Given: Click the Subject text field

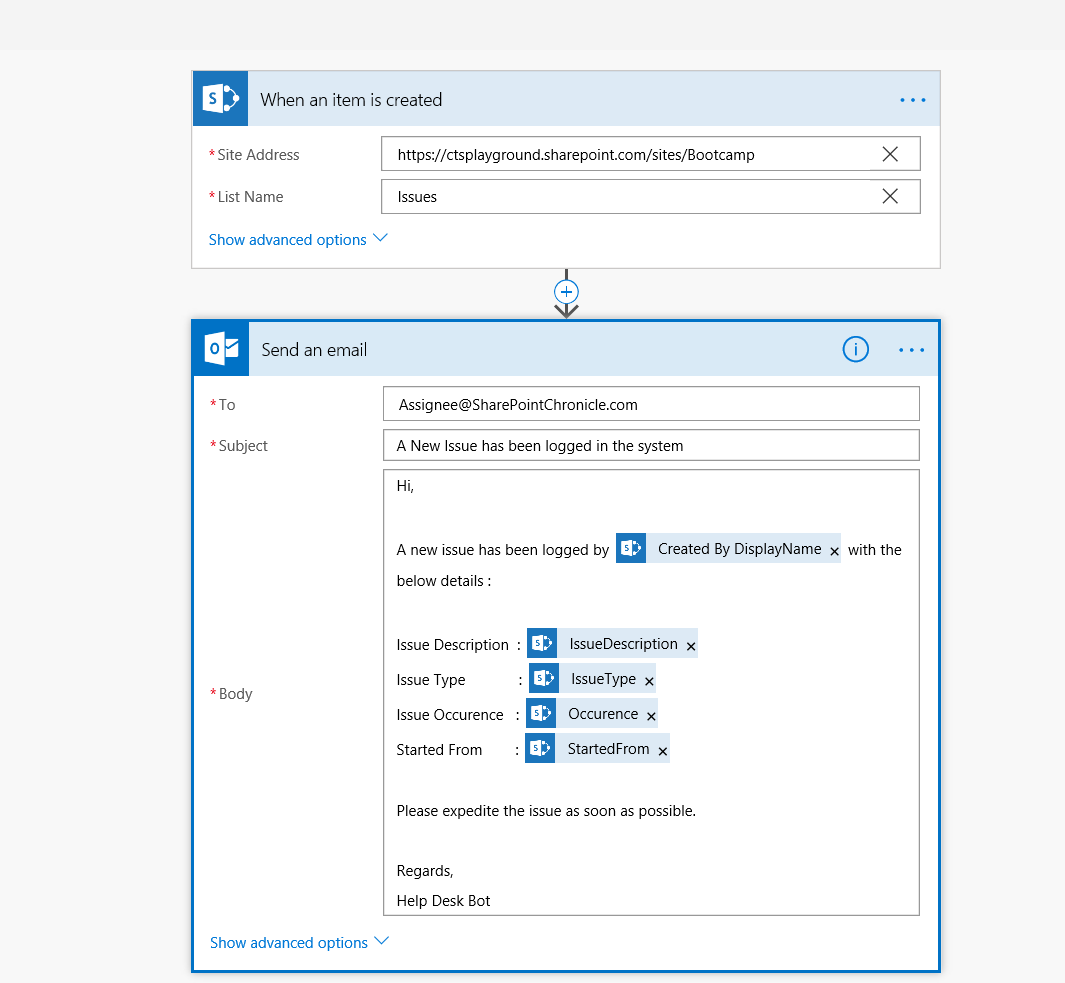Looking at the screenshot, I should [x=651, y=445].
